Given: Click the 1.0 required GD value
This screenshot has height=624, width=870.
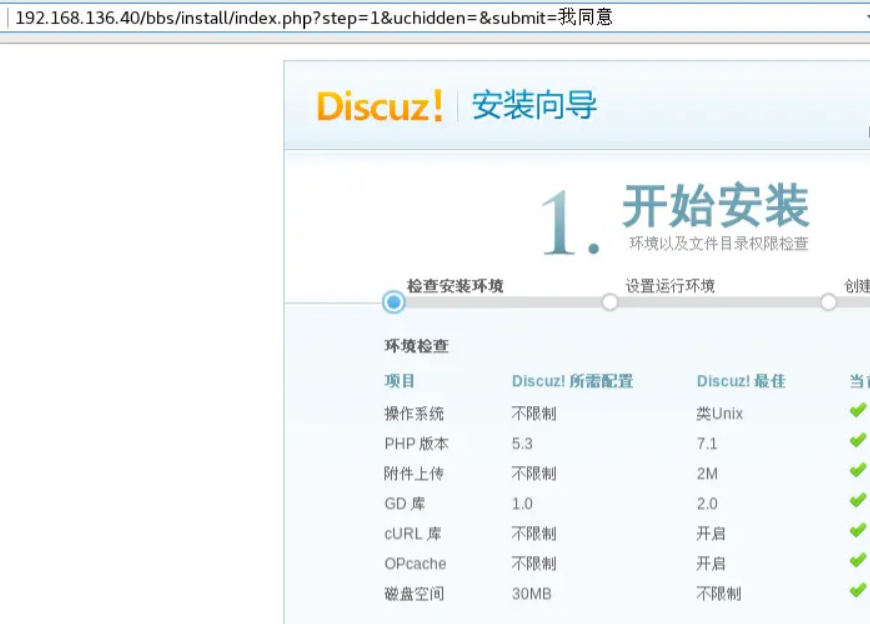Looking at the screenshot, I should tap(522, 504).
